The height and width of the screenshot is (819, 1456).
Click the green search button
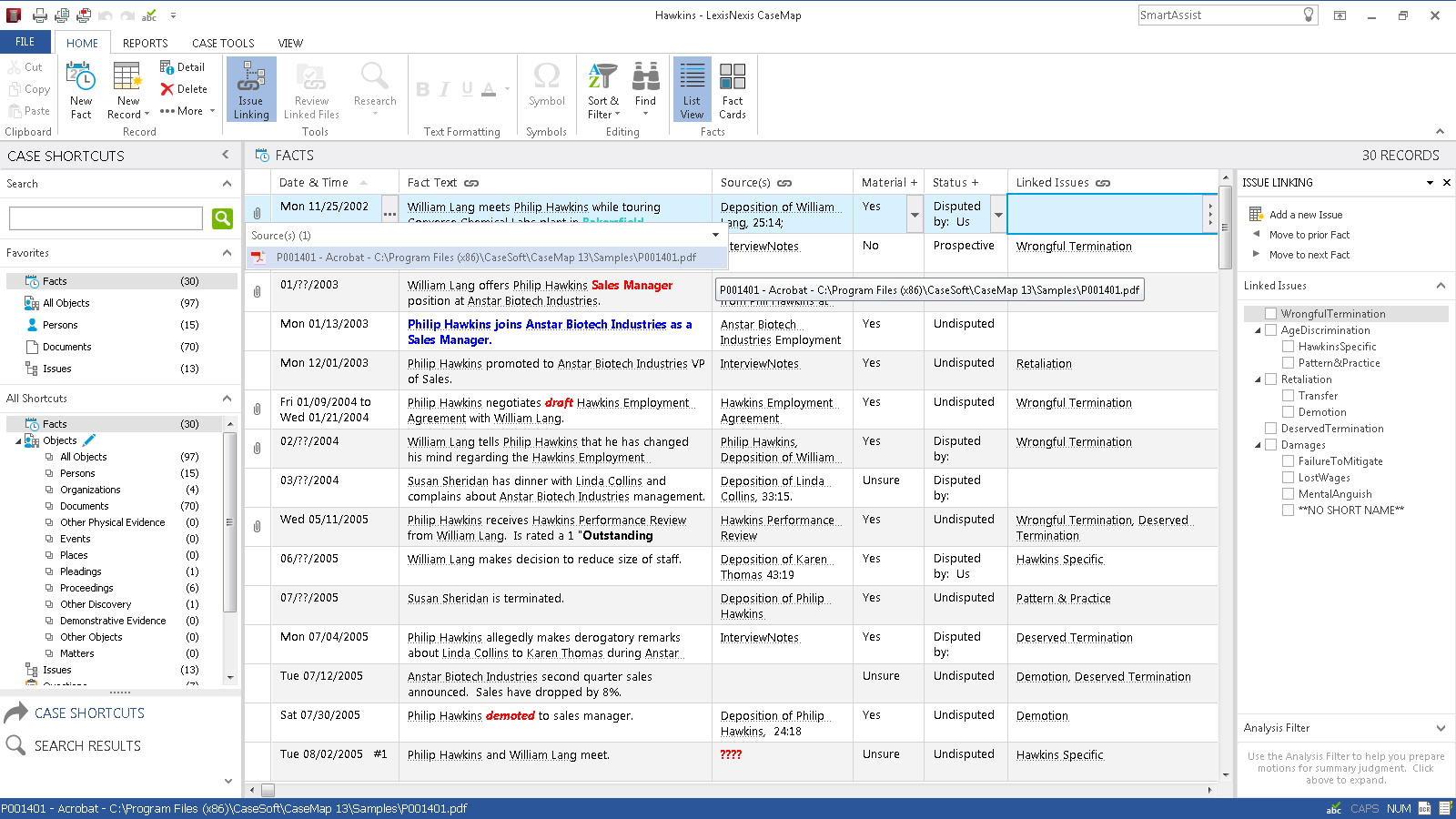coord(222,218)
